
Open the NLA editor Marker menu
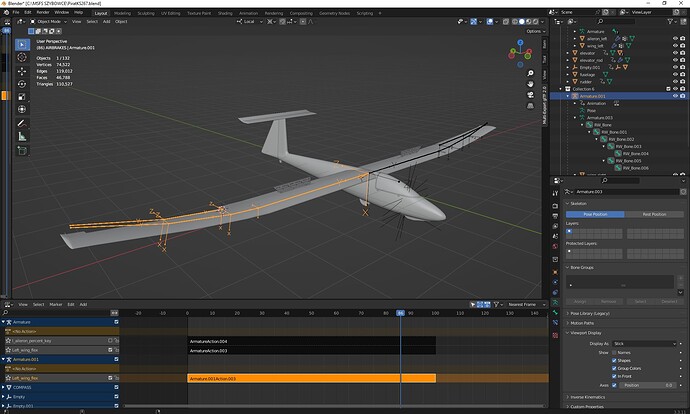[x=55, y=304]
